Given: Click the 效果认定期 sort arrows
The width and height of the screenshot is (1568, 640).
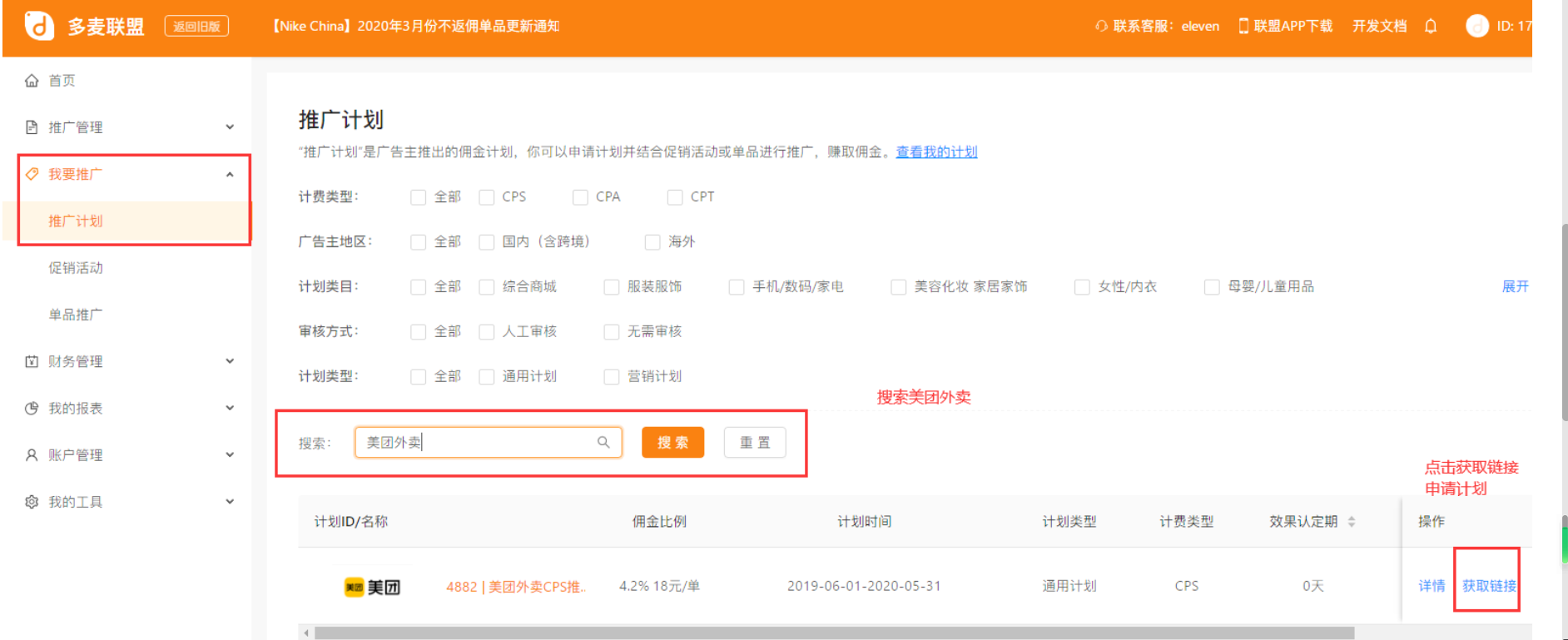Looking at the screenshot, I should pos(1352,522).
